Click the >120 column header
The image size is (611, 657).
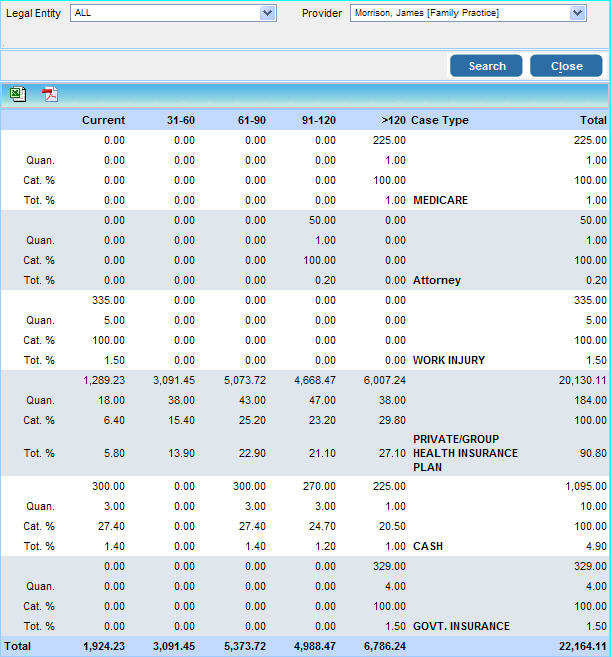point(393,120)
